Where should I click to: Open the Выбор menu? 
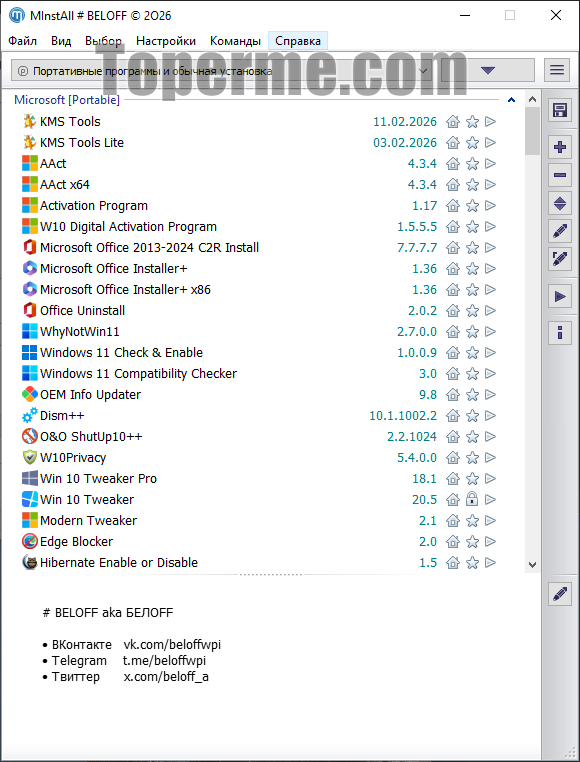coord(104,41)
